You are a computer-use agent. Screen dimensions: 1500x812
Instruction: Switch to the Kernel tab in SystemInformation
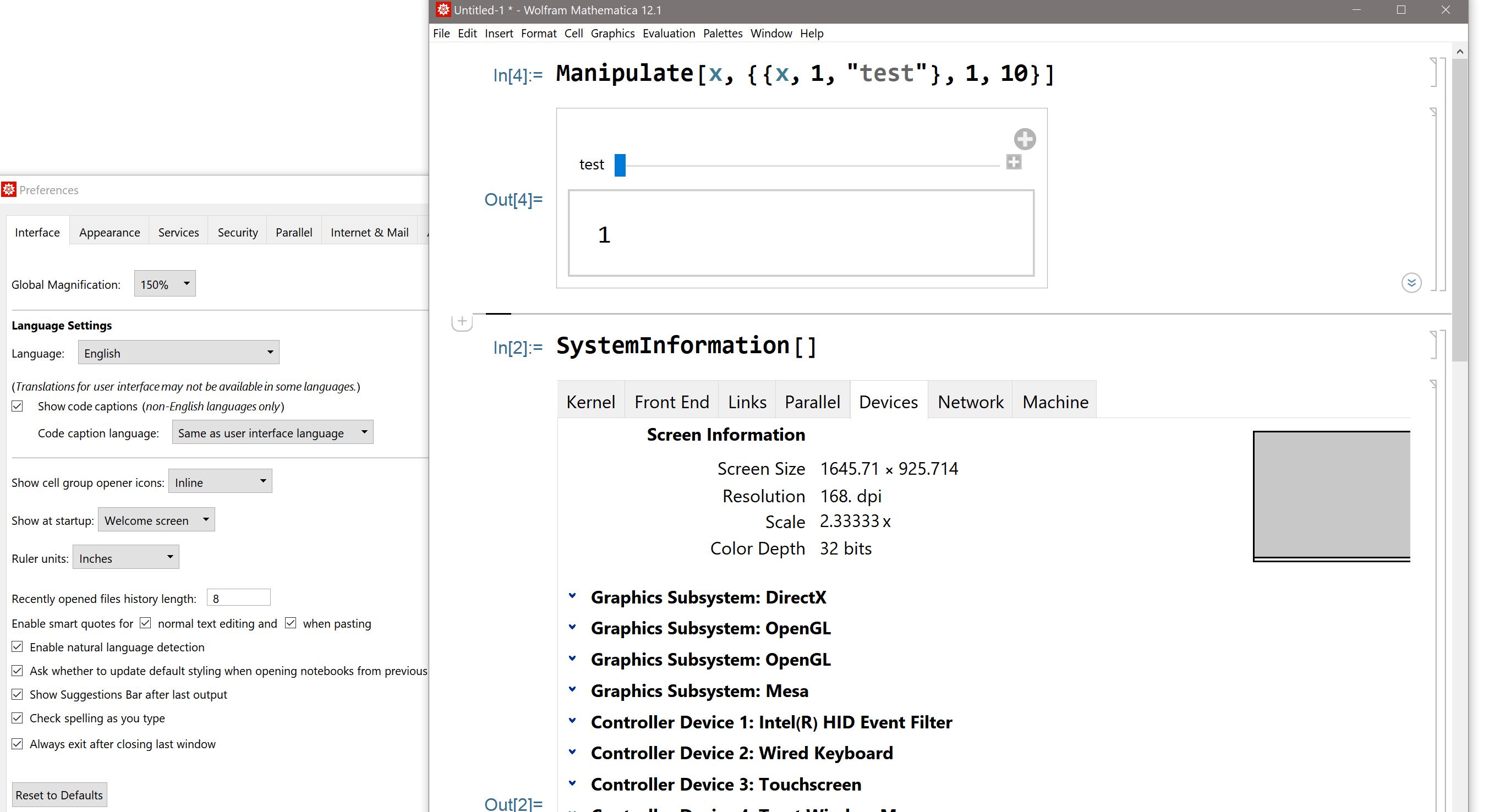(590, 401)
